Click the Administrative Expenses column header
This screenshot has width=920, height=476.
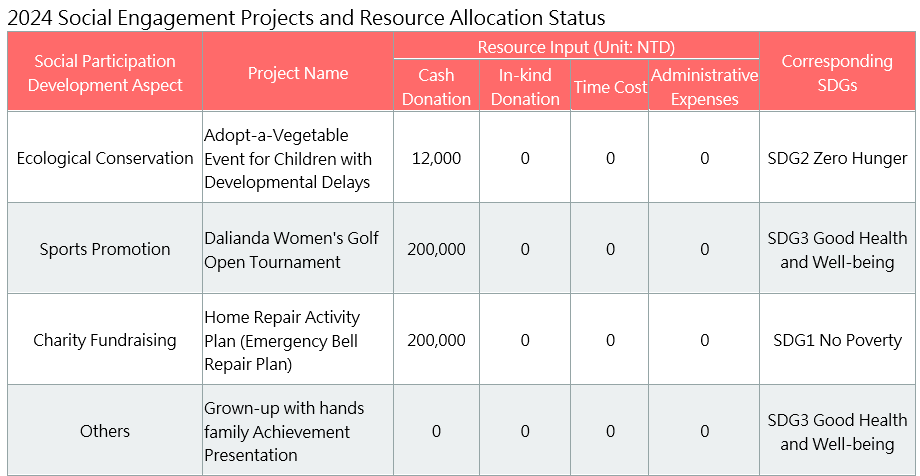[704, 87]
